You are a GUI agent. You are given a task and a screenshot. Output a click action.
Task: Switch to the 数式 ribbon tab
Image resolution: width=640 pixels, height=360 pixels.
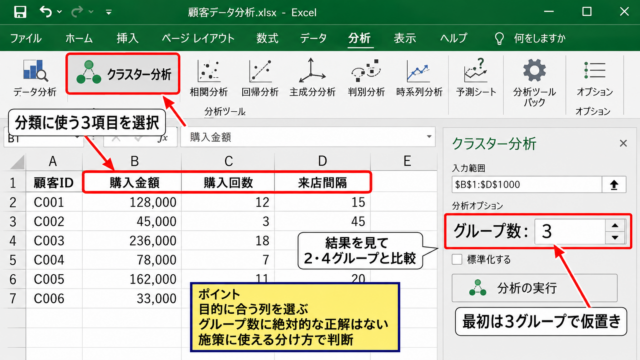(267, 38)
